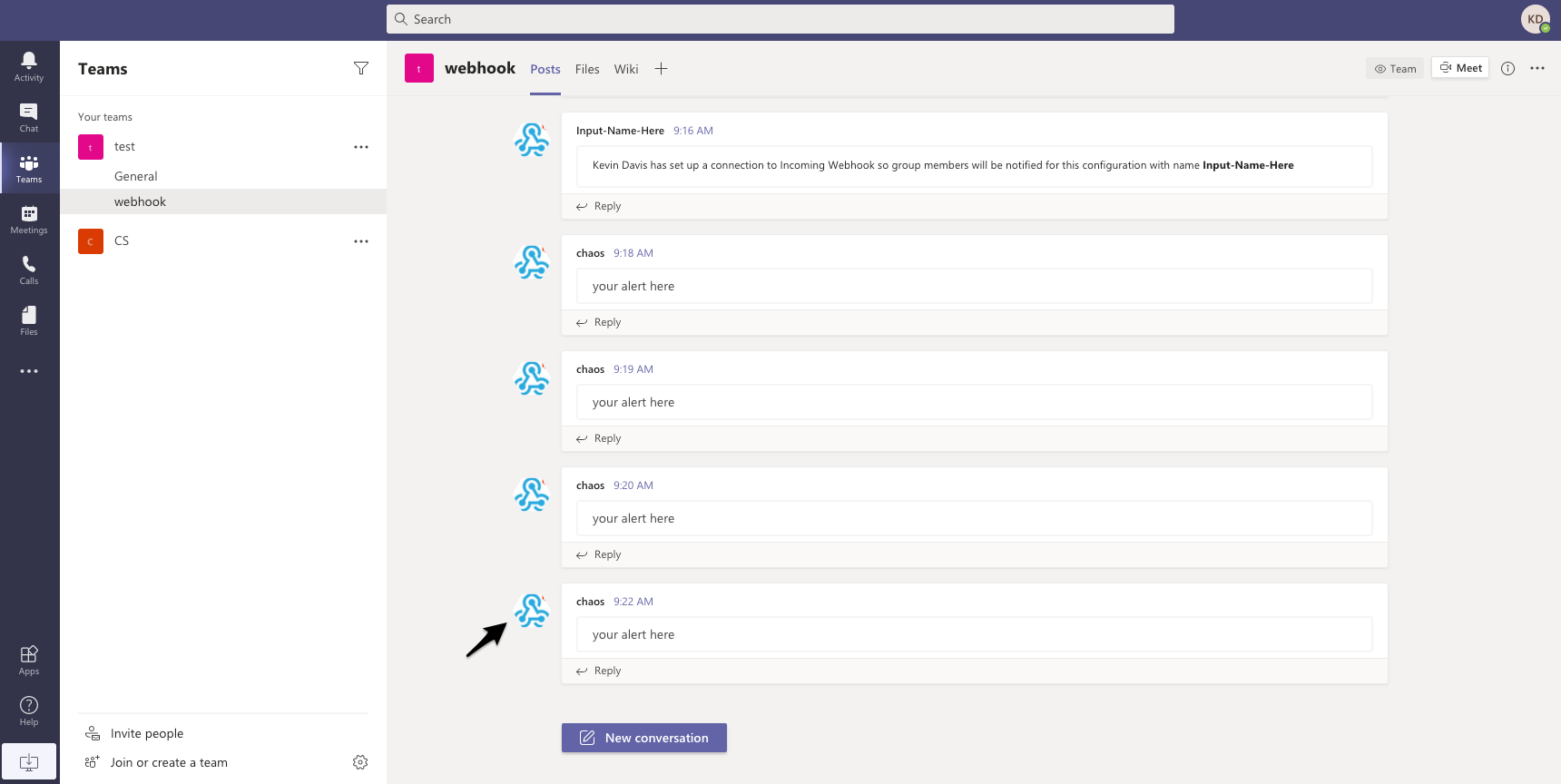Click the Kevin Davis webhook connection message
This screenshot has height=784, width=1561.
[x=975, y=166]
